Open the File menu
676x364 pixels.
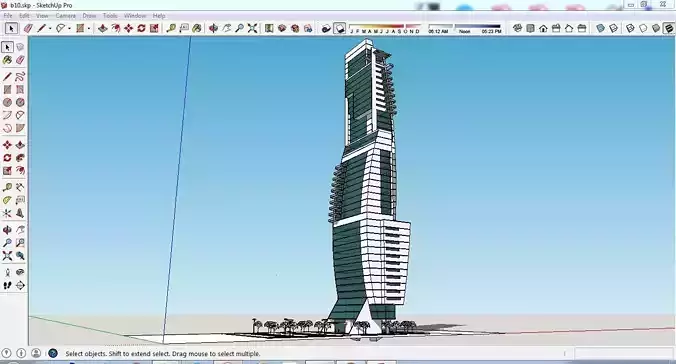[8, 16]
